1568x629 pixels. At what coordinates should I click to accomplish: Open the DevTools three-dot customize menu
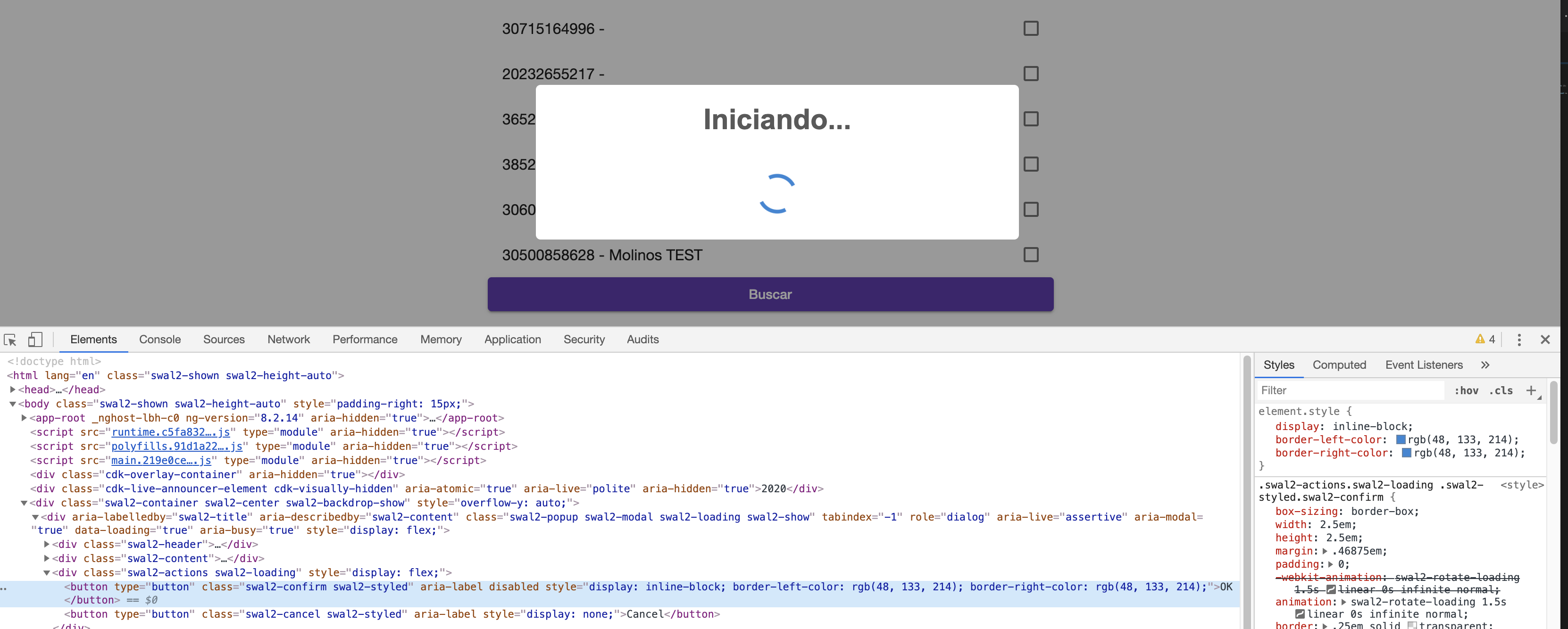tap(1519, 339)
